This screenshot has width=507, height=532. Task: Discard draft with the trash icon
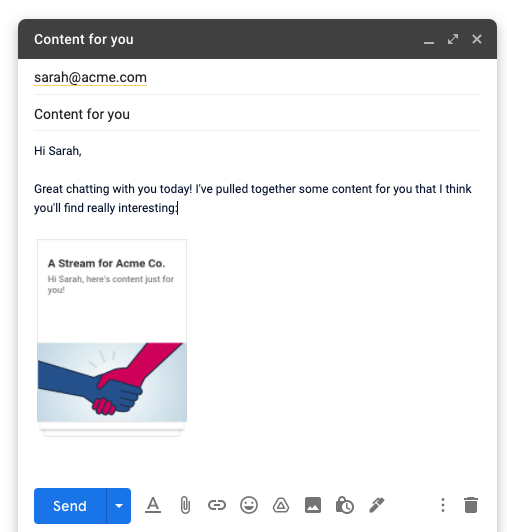[471, 505]
